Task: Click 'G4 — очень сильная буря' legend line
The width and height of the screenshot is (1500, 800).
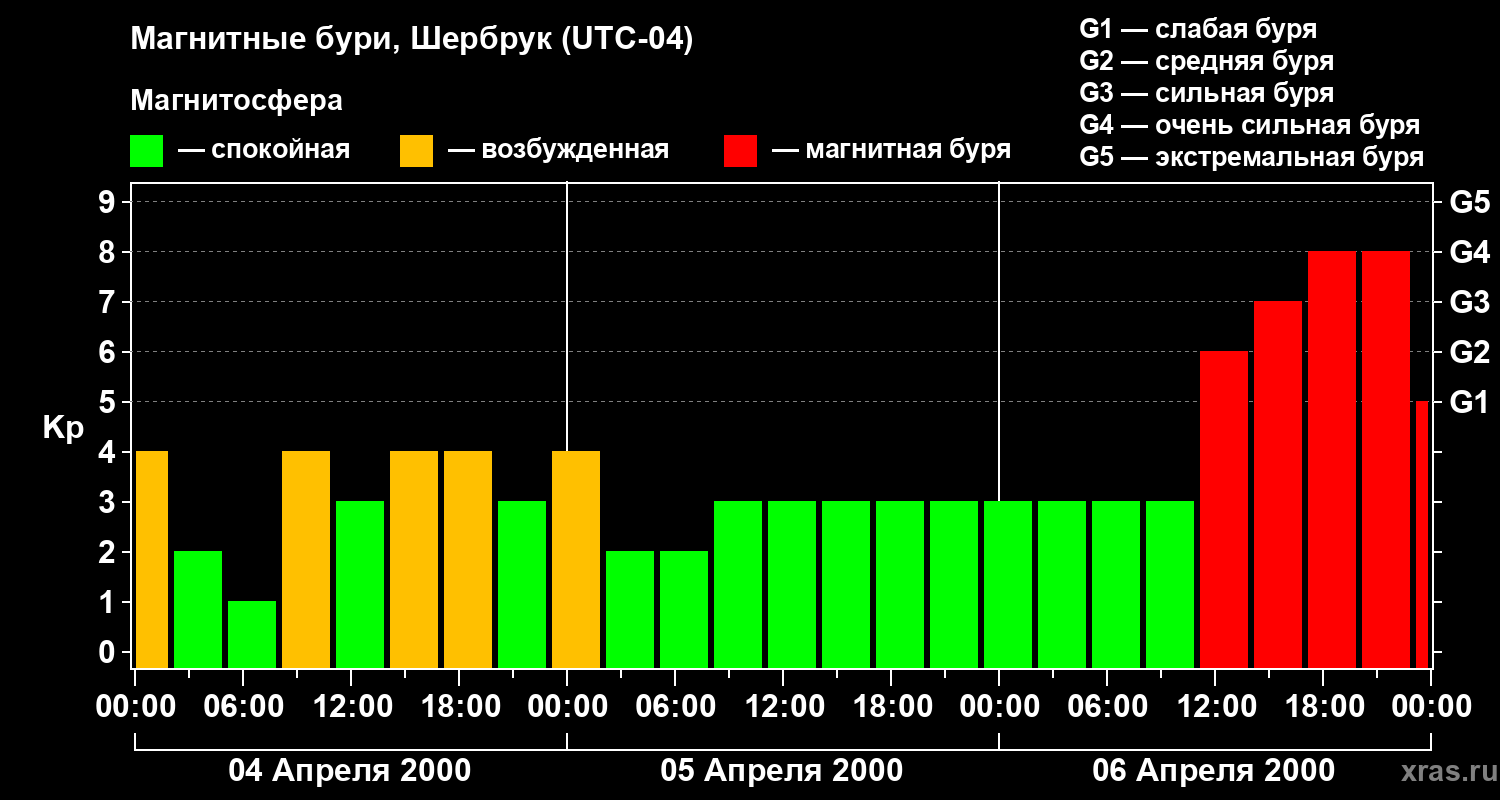Action: (1250, 125)
